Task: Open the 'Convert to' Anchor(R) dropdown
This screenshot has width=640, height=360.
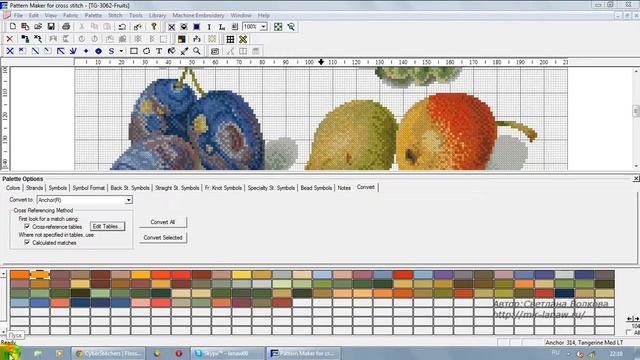Action: 129,200
